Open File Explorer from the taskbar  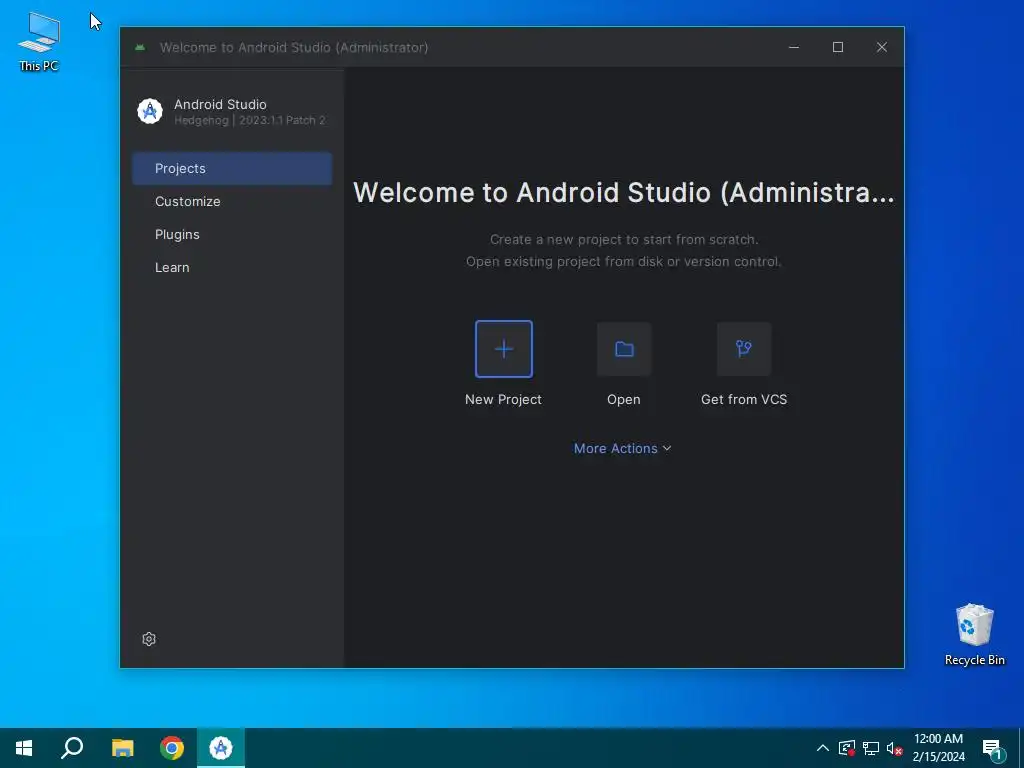[122, 748]
